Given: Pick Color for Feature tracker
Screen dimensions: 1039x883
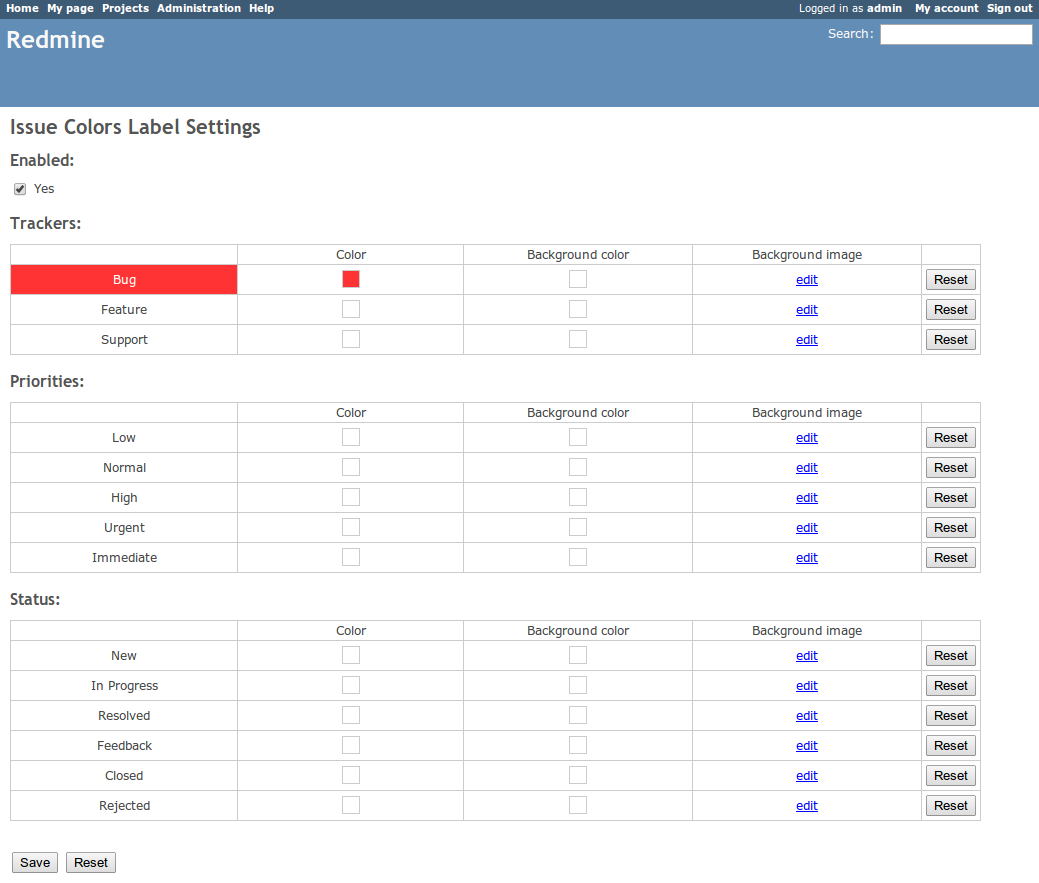Looking at the screenshot, I should [x=351, y=309].
